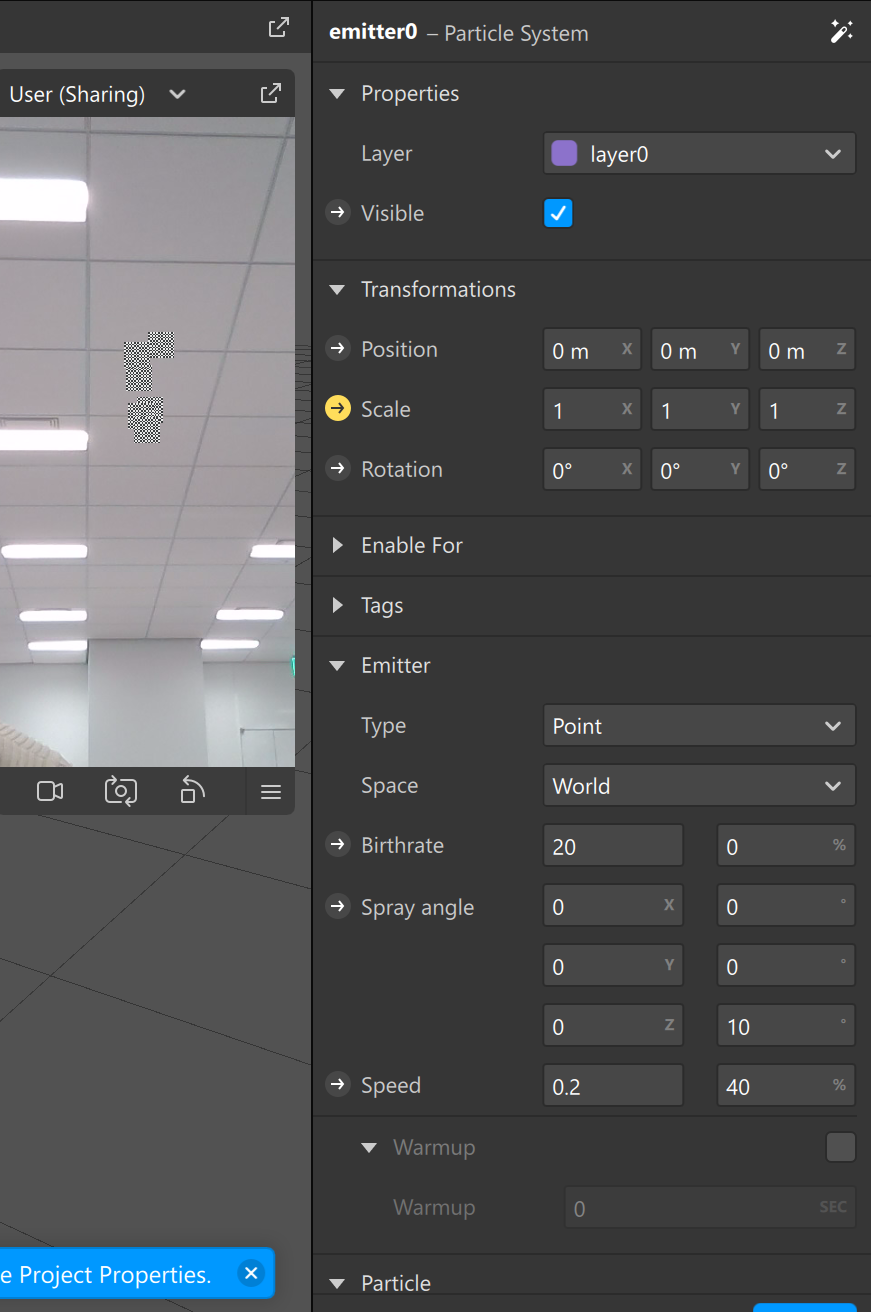
Task: Open the hamburger menu in preview toolbar
Action: (x=270, y=792)
